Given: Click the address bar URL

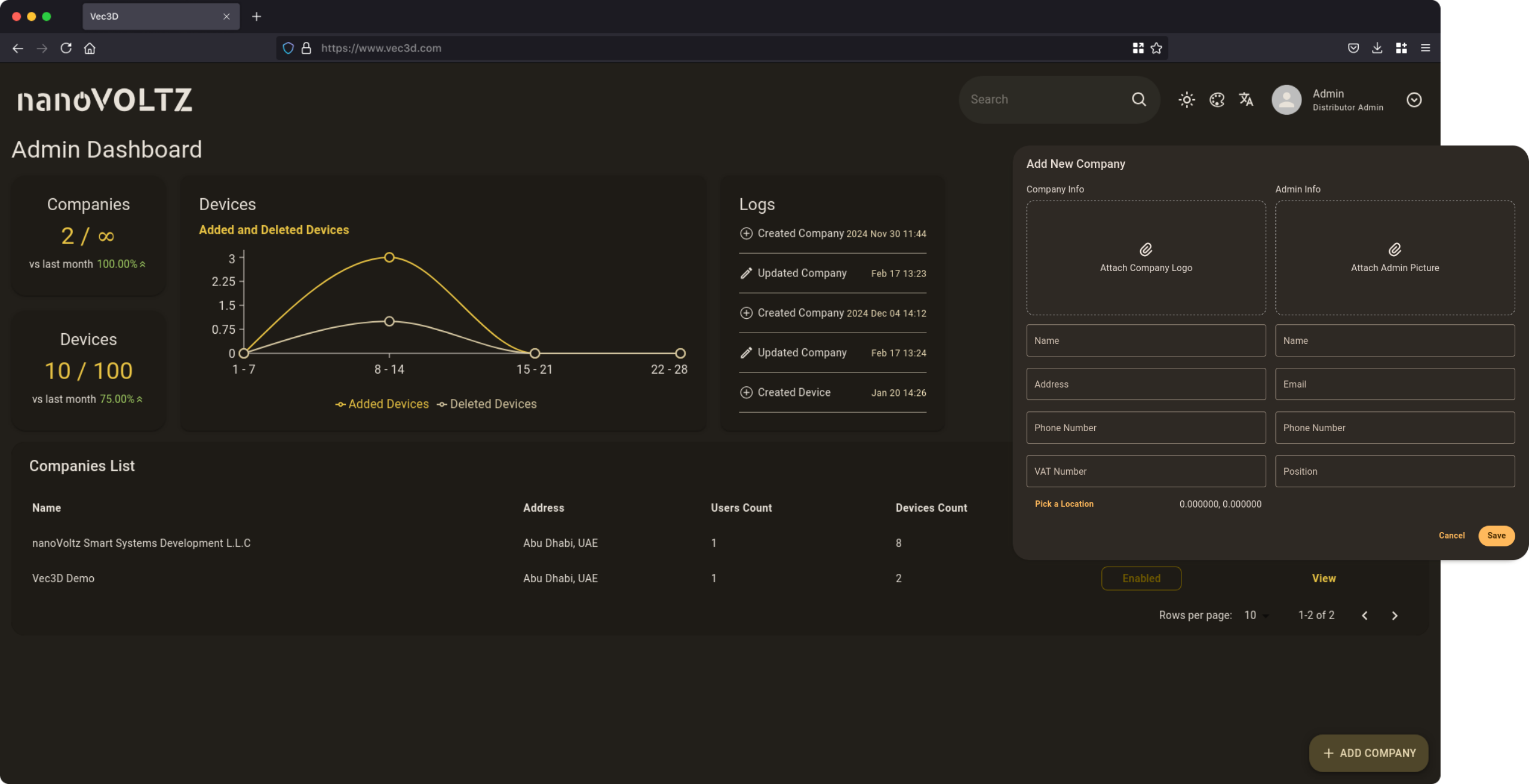Looking at the screenshot, I should 381,48.
